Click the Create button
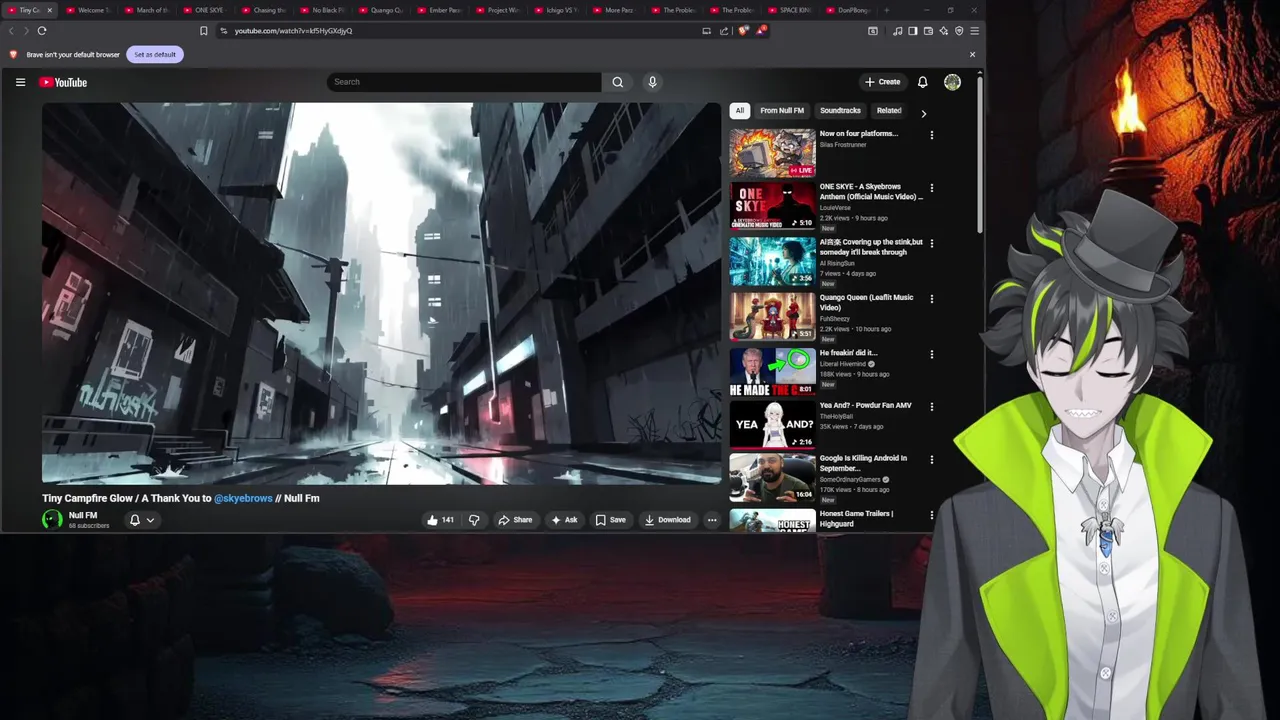 [x=882, y=82]
